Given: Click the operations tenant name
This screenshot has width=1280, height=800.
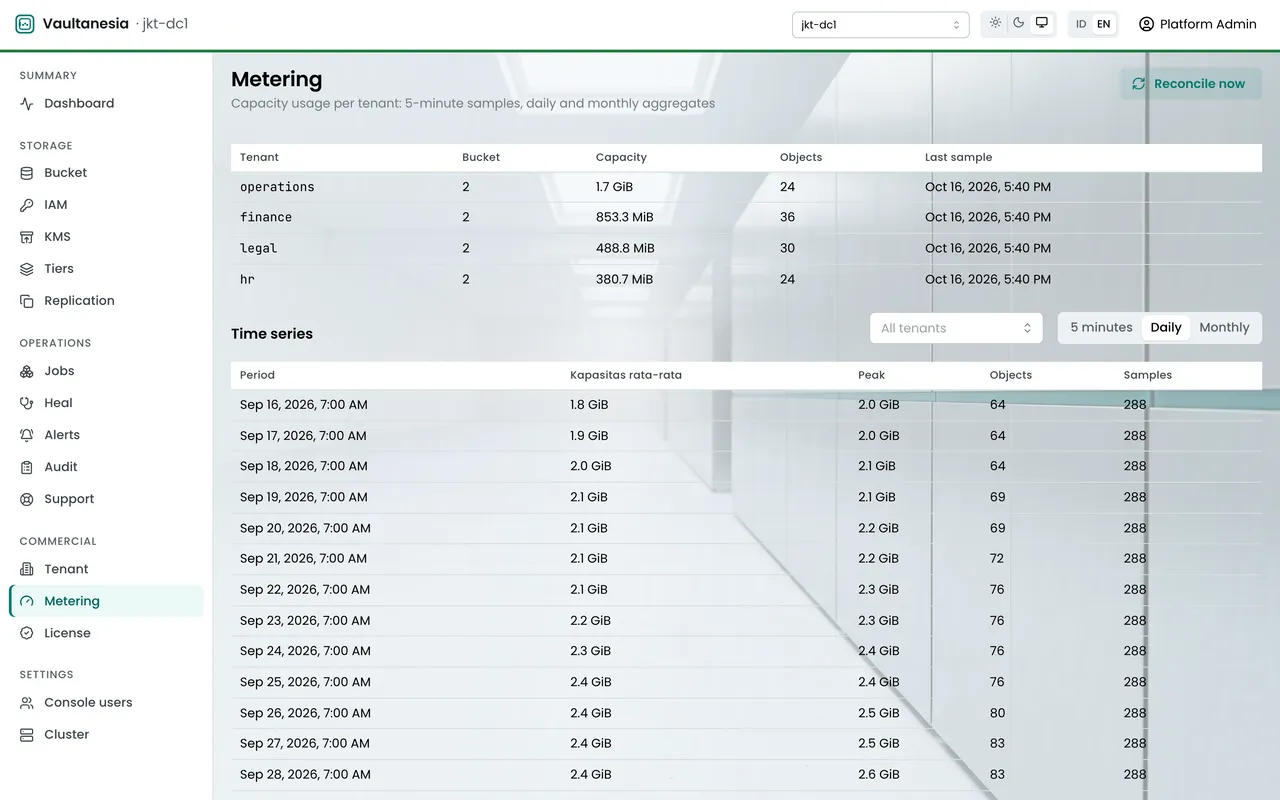Looking at the screenshot, I should click(x=277, y=187).
